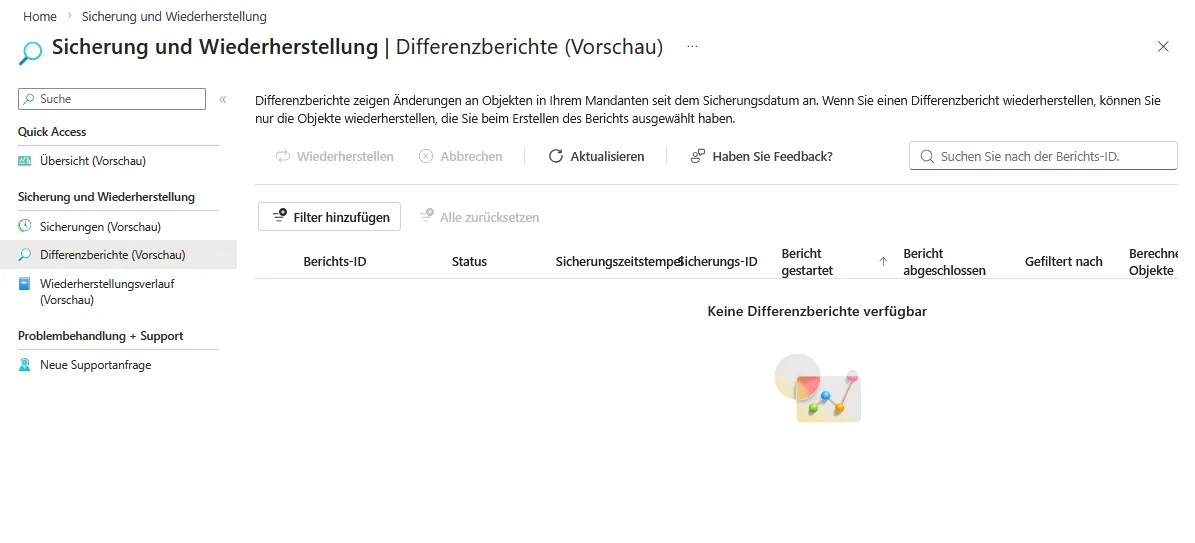Click the Sicherungen (Vorschau) clock icon
The width and height of the screenshot is (1195, 543).
(25, 227)
